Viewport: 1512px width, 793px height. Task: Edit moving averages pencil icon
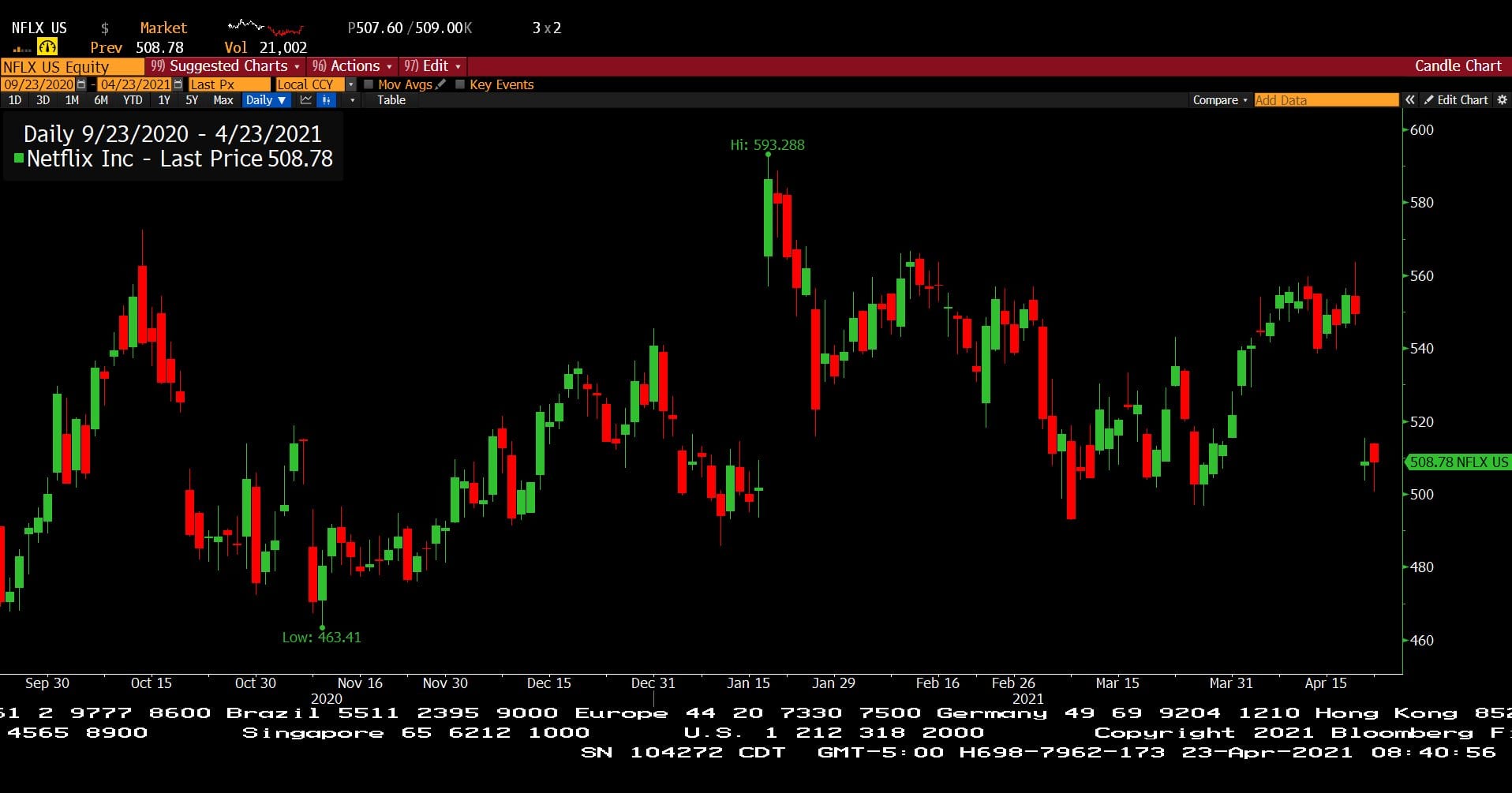441,84
